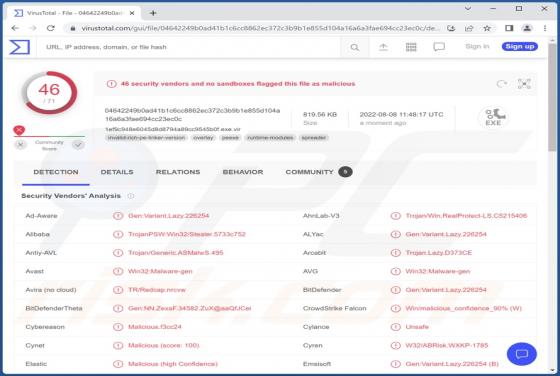Click the URL, IP address search field
This screenshot has height=376, width=560.
[193, 47]
